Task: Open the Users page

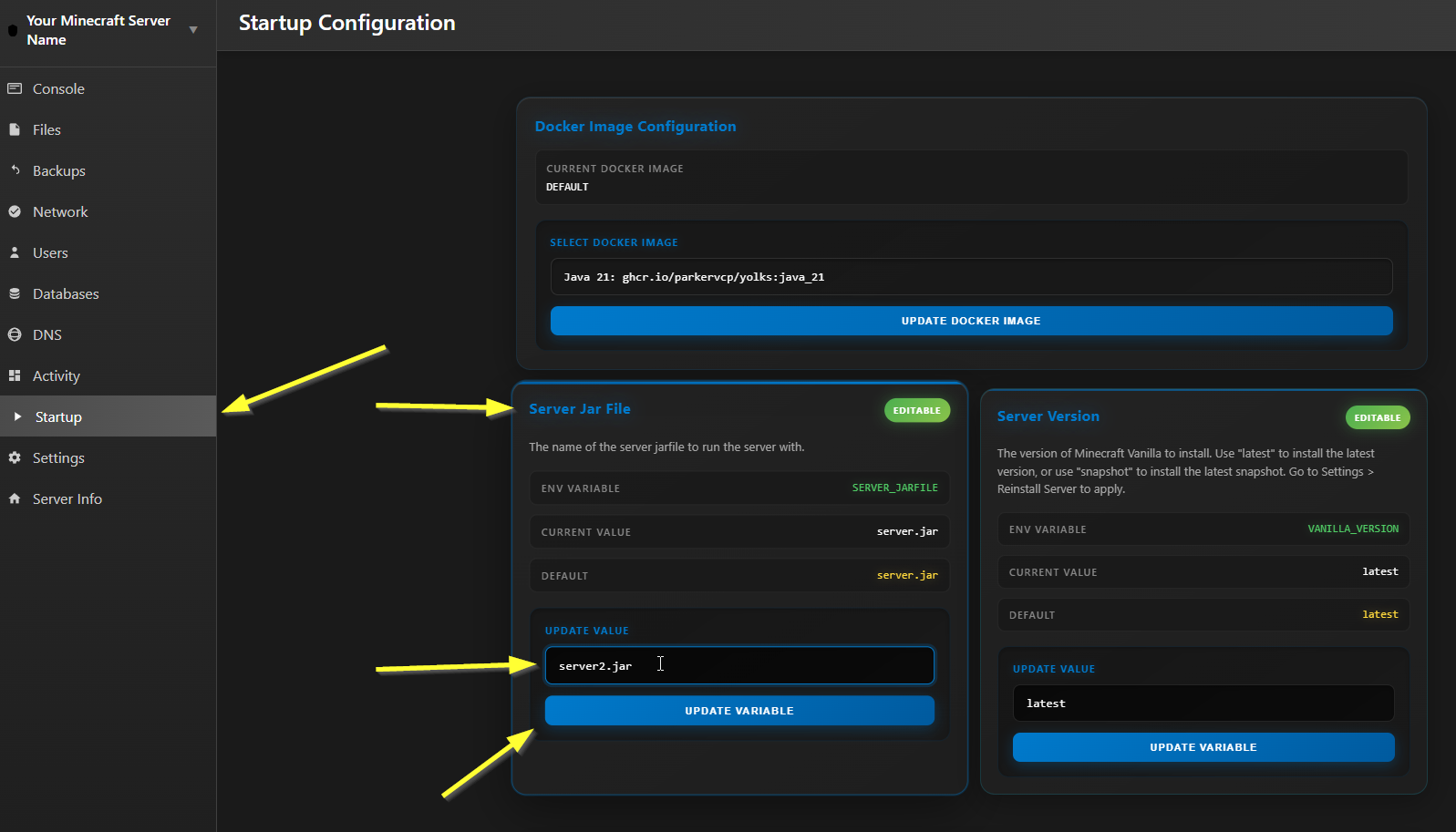Action: (x=108, y=252)
